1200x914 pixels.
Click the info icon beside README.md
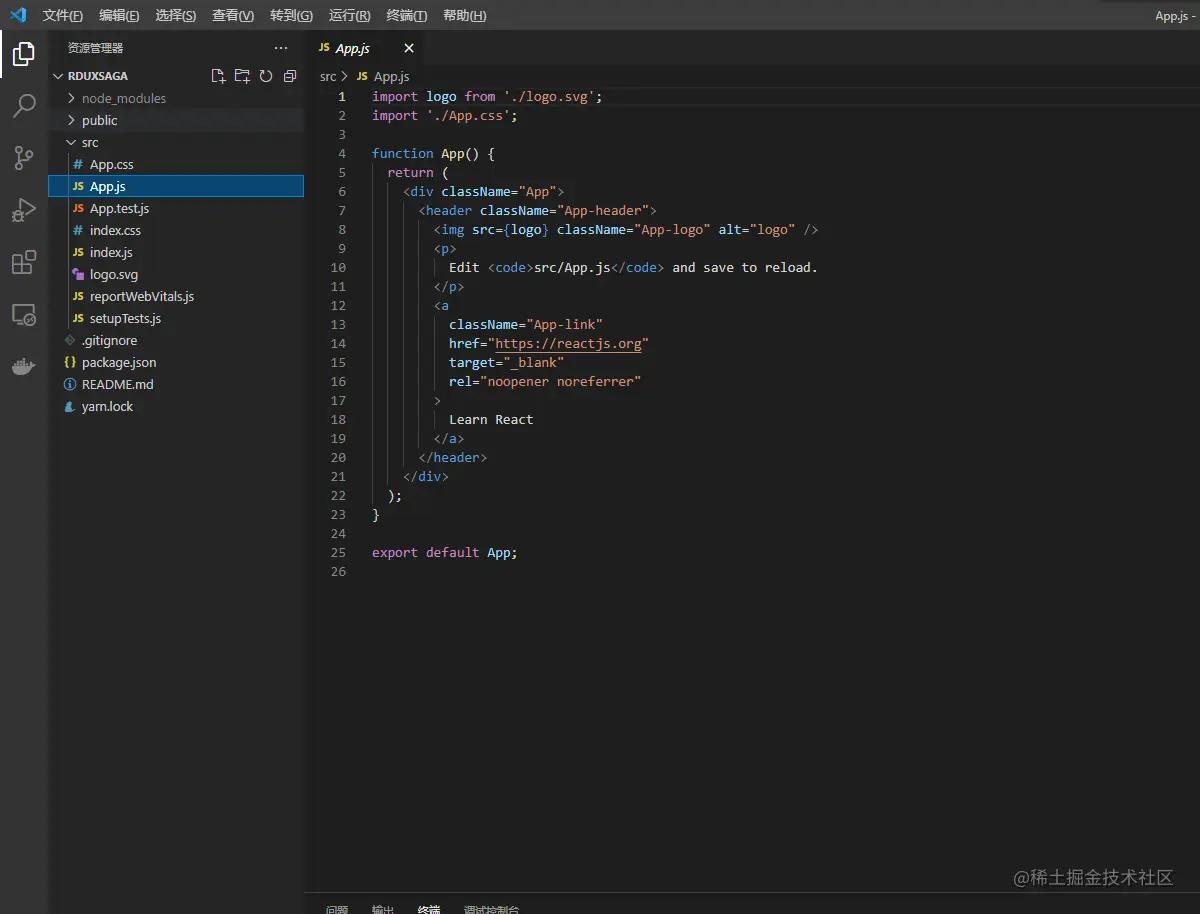70,384
